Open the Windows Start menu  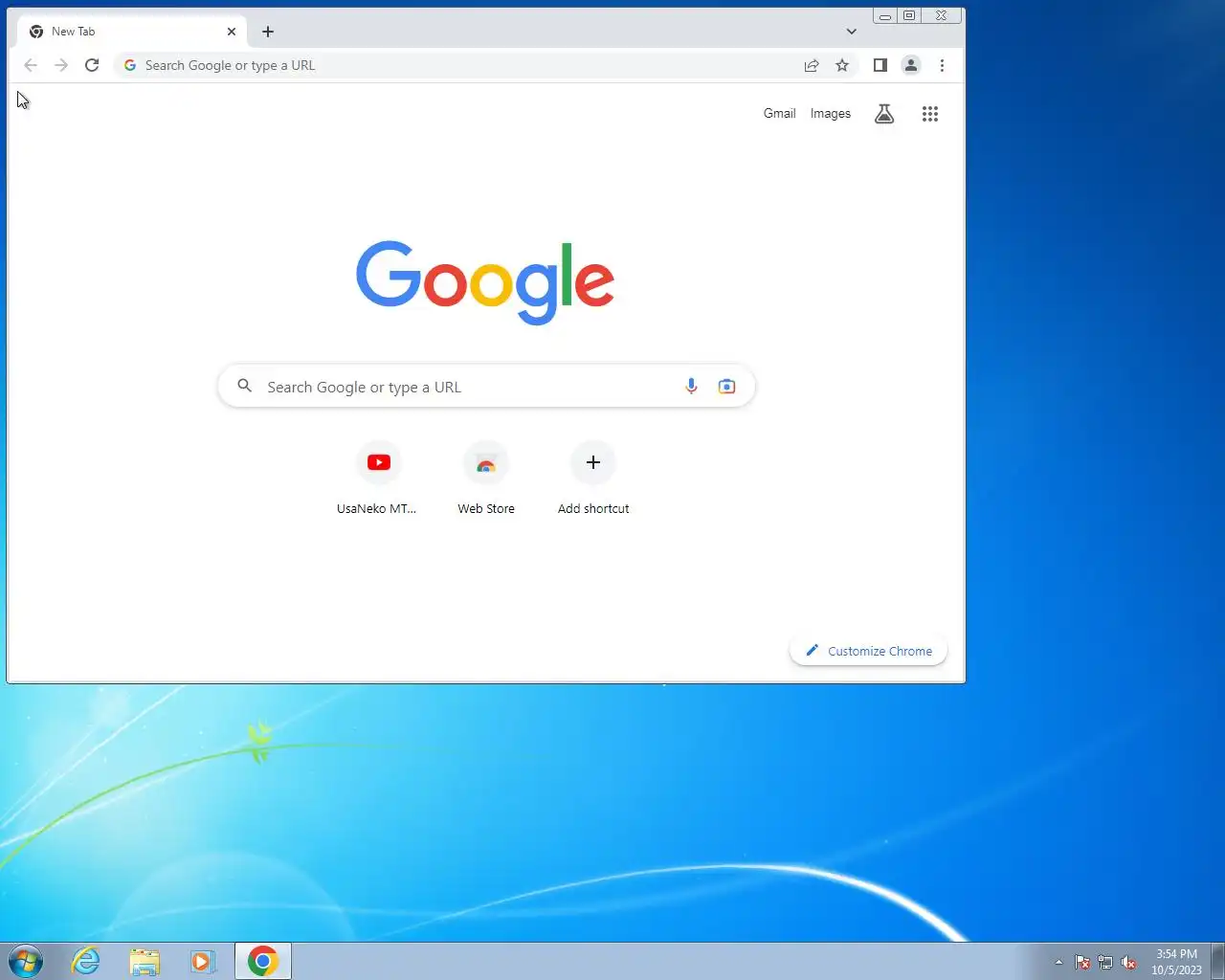(26, 961)
